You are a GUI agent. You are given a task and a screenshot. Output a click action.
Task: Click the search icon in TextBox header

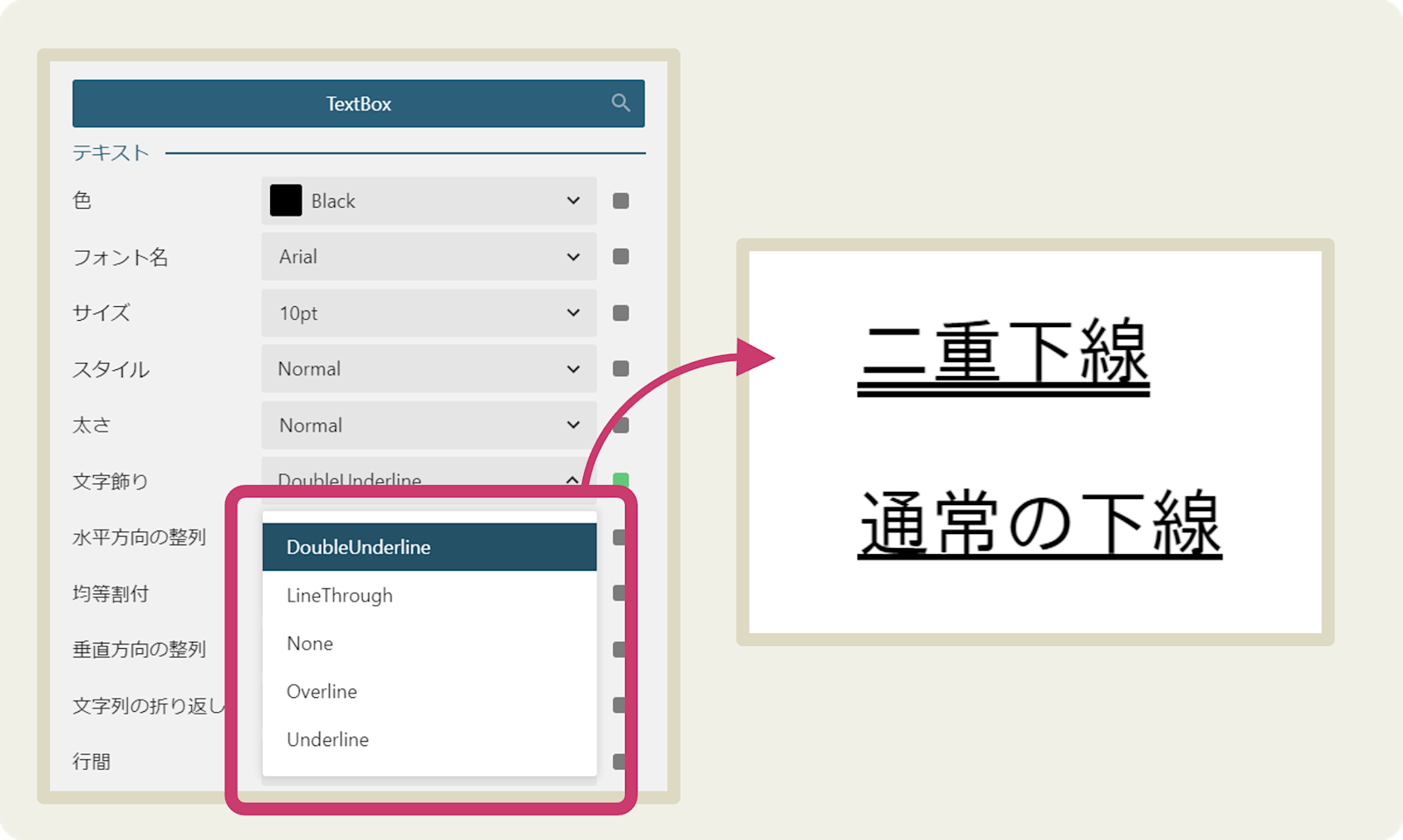coord(621,103)
